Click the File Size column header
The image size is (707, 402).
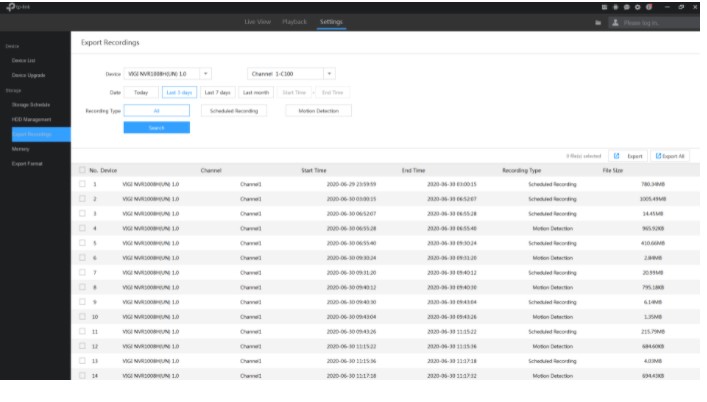click(x=613, y=170)
